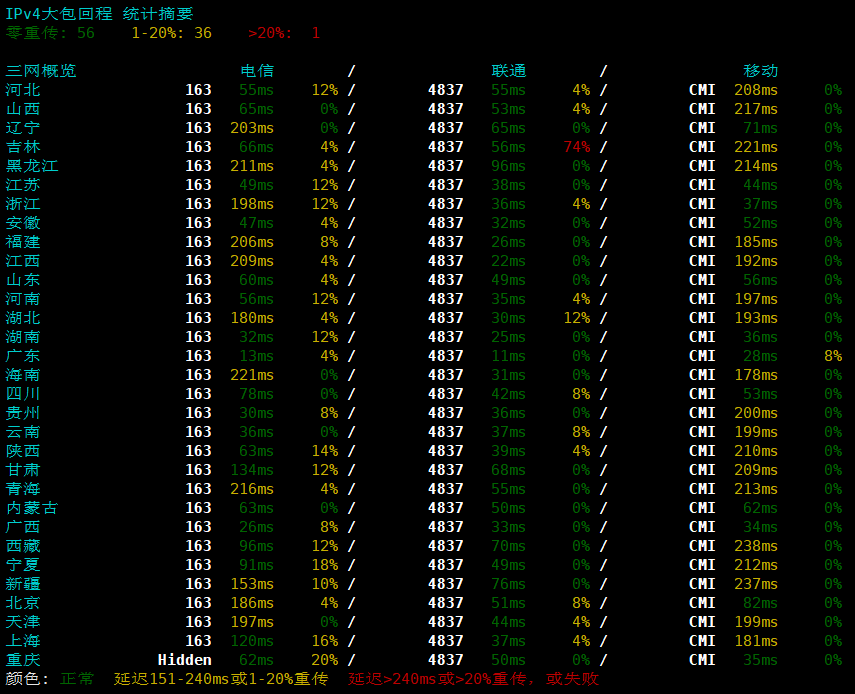The width and height of the screenshot is (855, 694).
Task: Click the 14% telecom loss for 陕西
Action: tap(325, 451)
